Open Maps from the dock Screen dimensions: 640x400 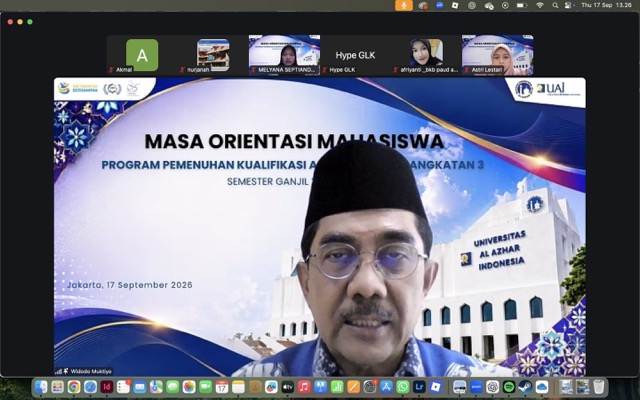[156, 387]
